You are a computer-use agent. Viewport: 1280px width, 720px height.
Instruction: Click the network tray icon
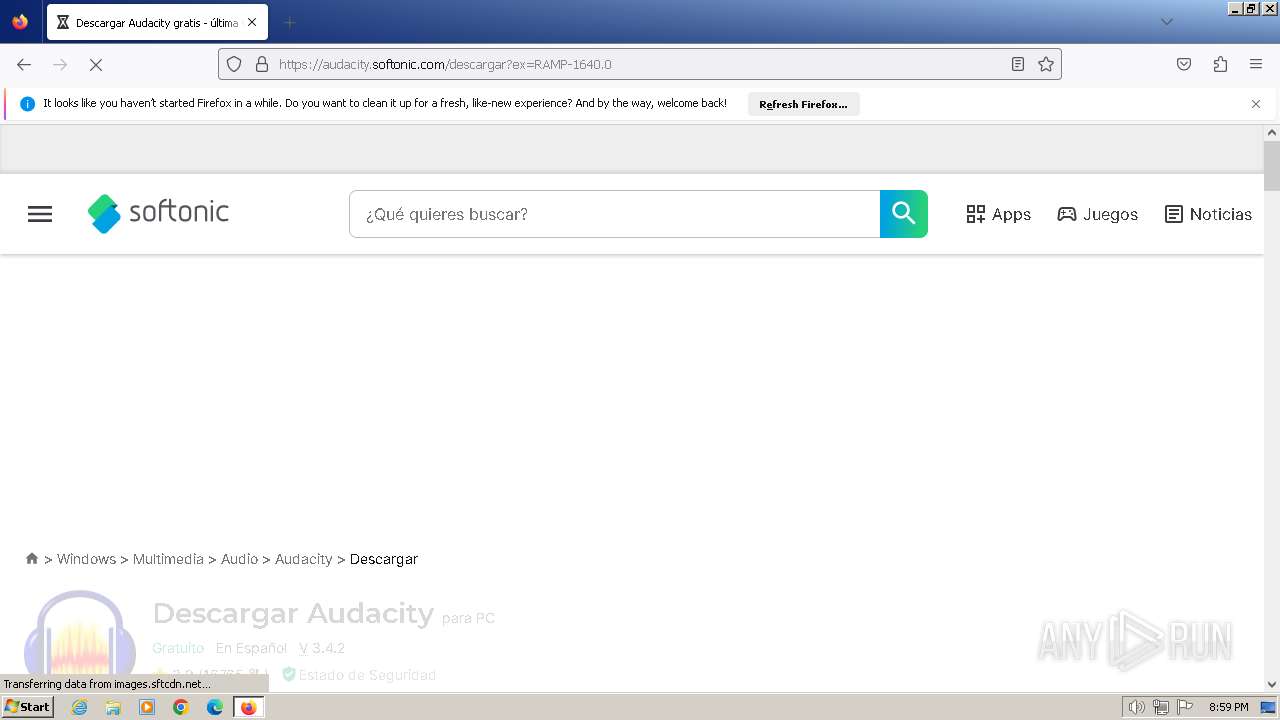(1161, 707)
